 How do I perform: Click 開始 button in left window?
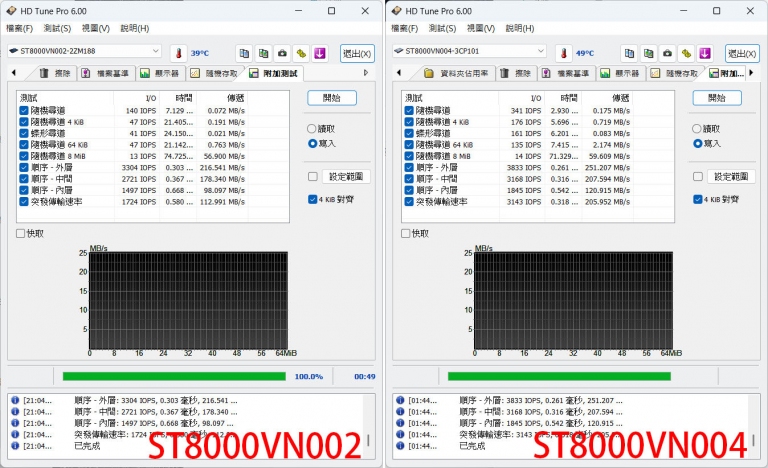[x=332, y=98]
